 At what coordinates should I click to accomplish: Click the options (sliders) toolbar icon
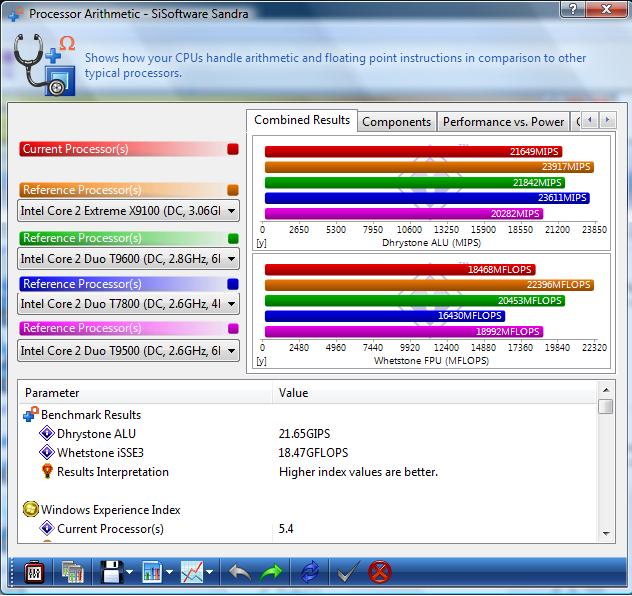pos(34,572)
